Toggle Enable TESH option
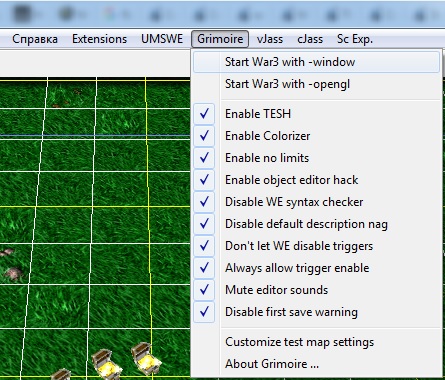The image size is (445, 380). point(316,114)
